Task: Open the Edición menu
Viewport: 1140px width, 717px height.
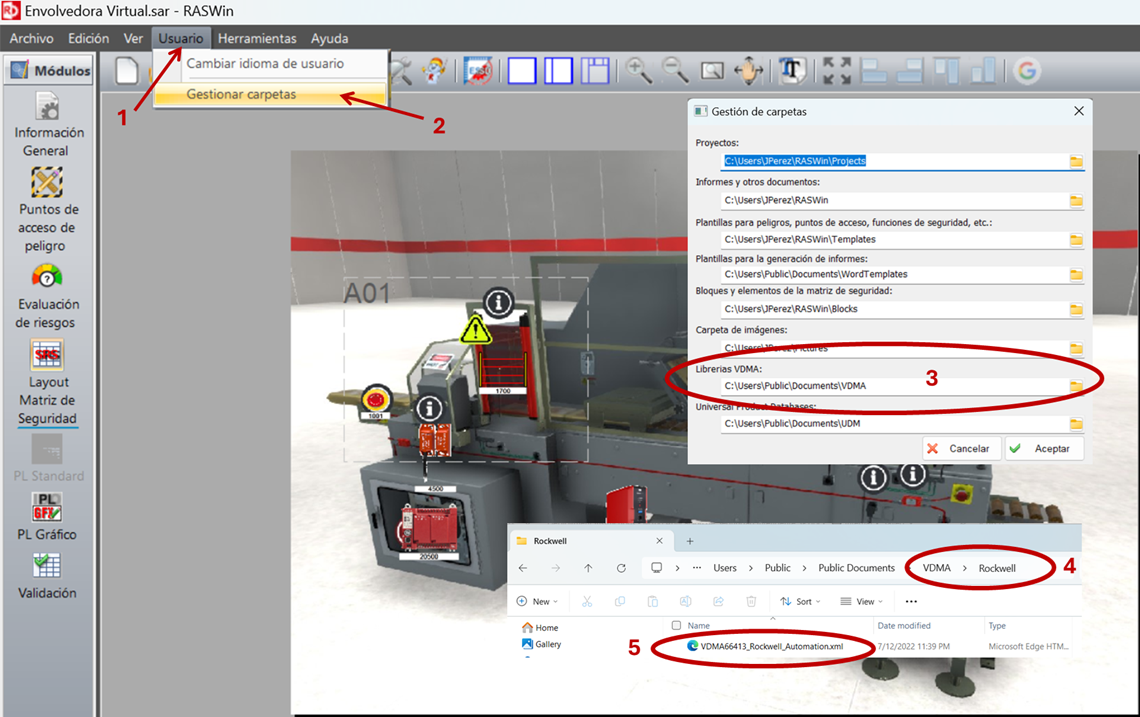Action: (89, 39)
